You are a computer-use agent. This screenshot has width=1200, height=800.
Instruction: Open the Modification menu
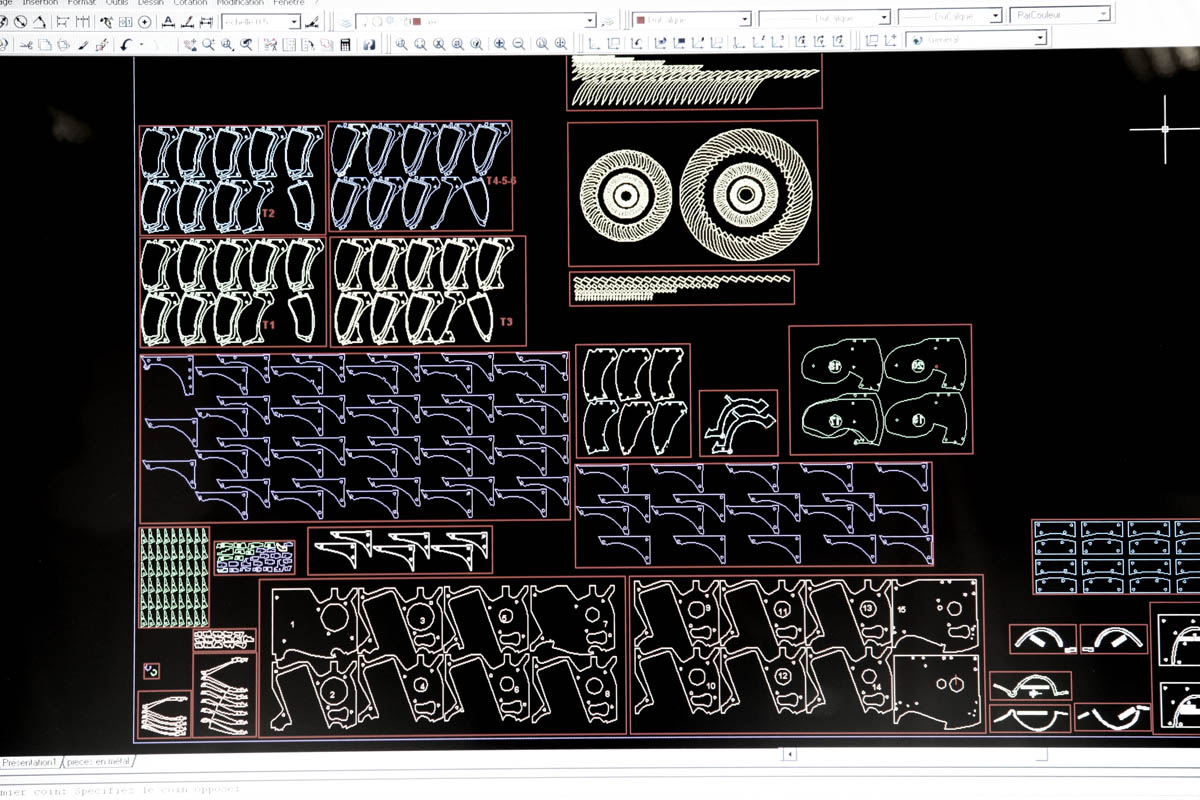click(x=239, y=3)
